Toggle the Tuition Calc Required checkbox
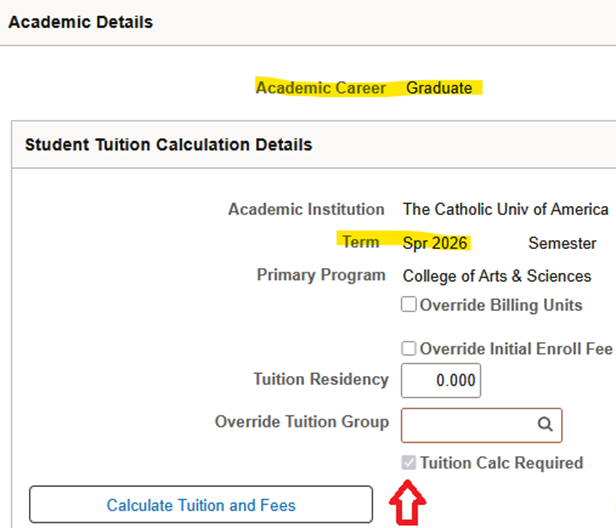Screen dimensions: 616x528 409,463
